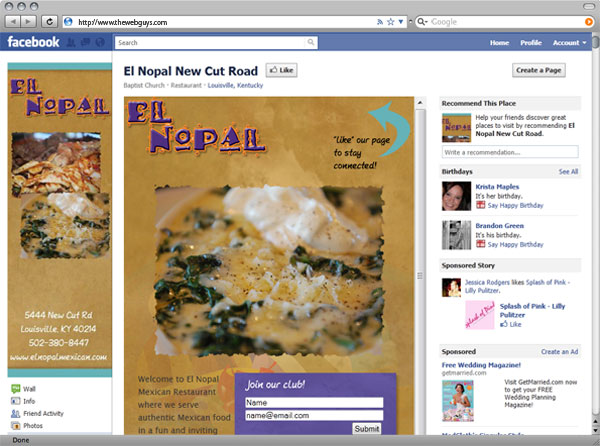Viewport: 600px width, 446px height.
Task: Click the Wall speech bubble icon
Action: [16, 389]
